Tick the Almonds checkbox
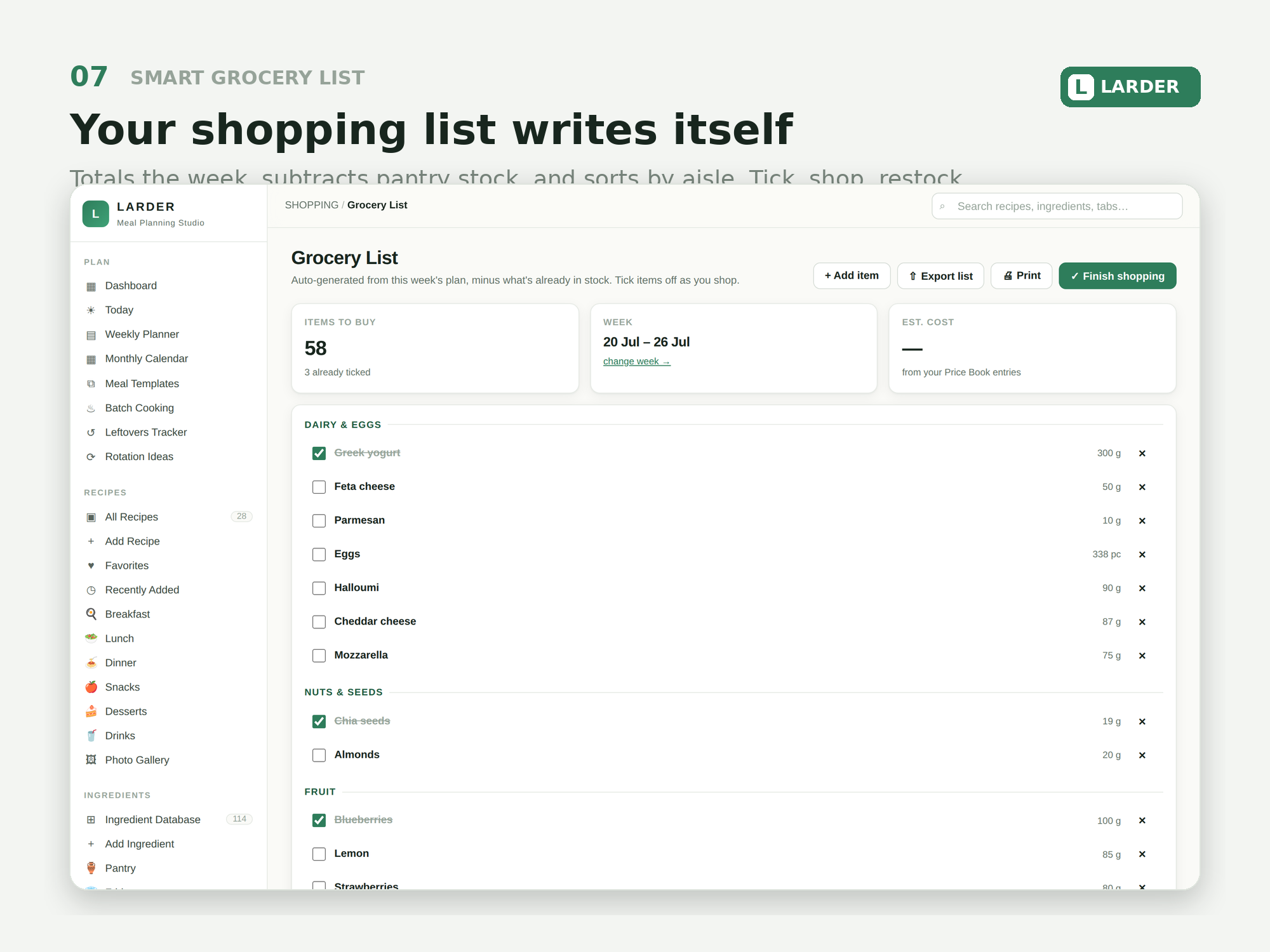This screenshot has height=952, width=1270. click(319, 755)
